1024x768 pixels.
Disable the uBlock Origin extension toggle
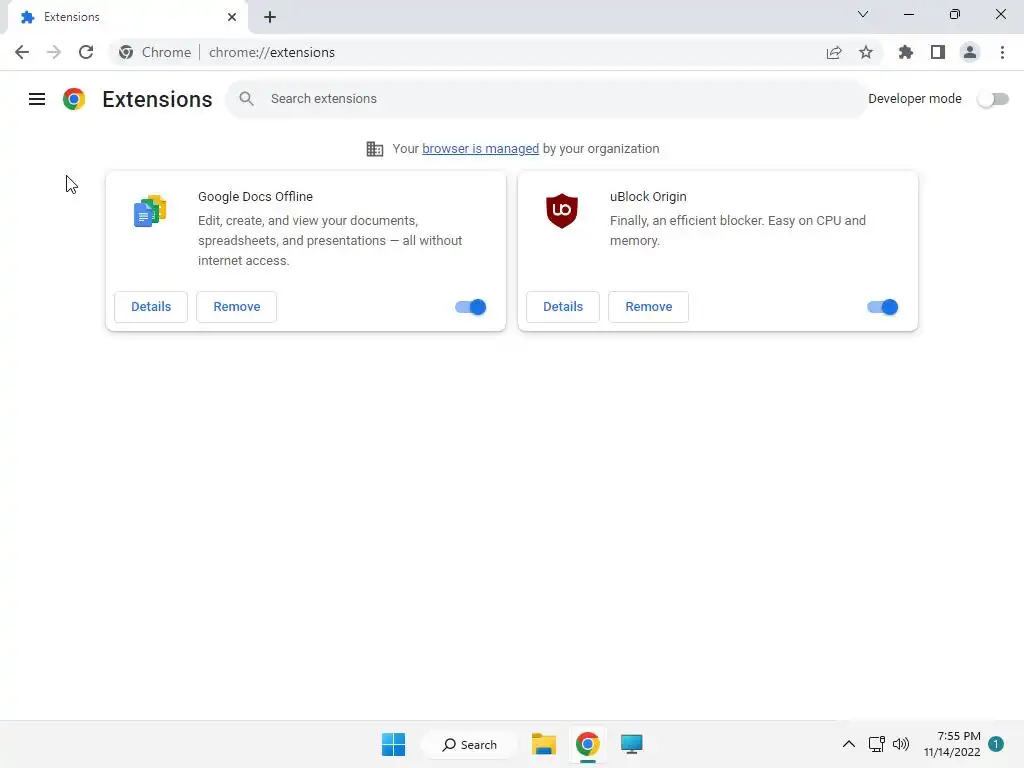(882, 307)
